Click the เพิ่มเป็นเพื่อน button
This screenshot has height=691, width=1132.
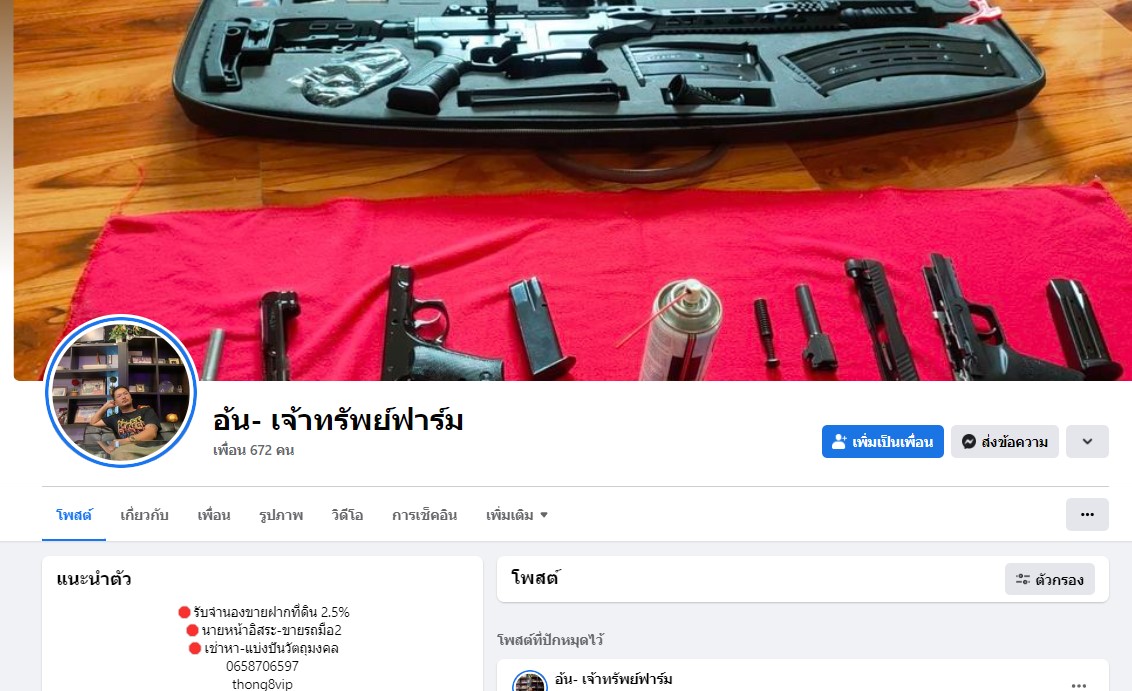point(882,441)
